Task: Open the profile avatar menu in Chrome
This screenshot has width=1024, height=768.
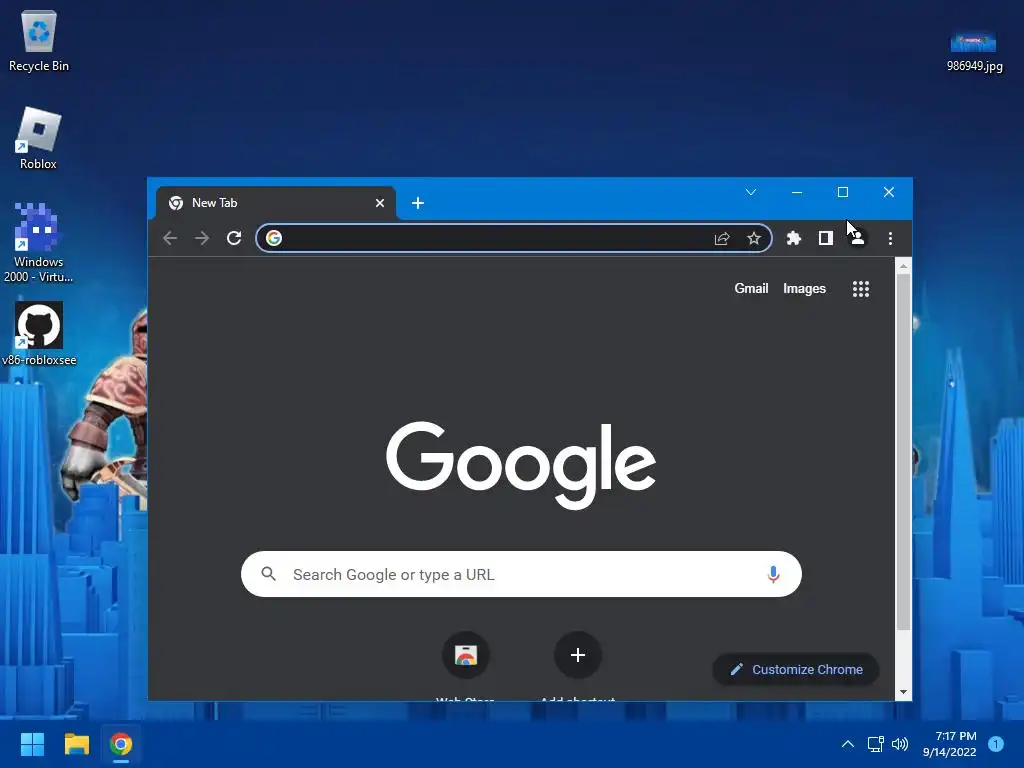Action: pyautogui.click(x=857, y=238)
